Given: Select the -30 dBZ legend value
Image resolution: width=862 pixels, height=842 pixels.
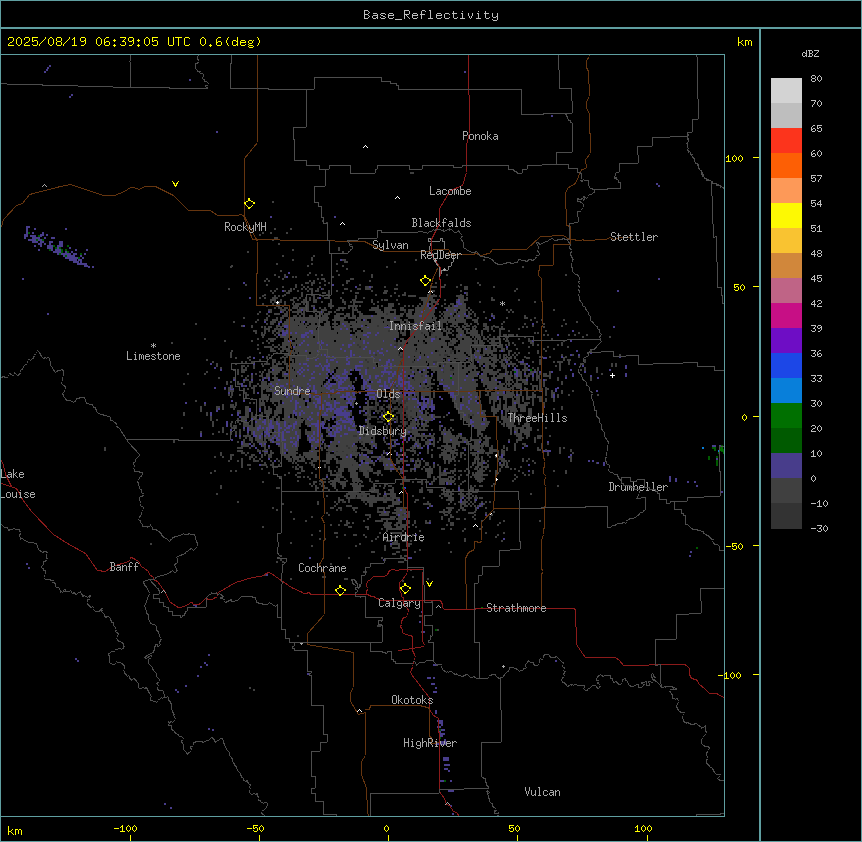Looking at the screenshot, I should (x=819, y=529).
